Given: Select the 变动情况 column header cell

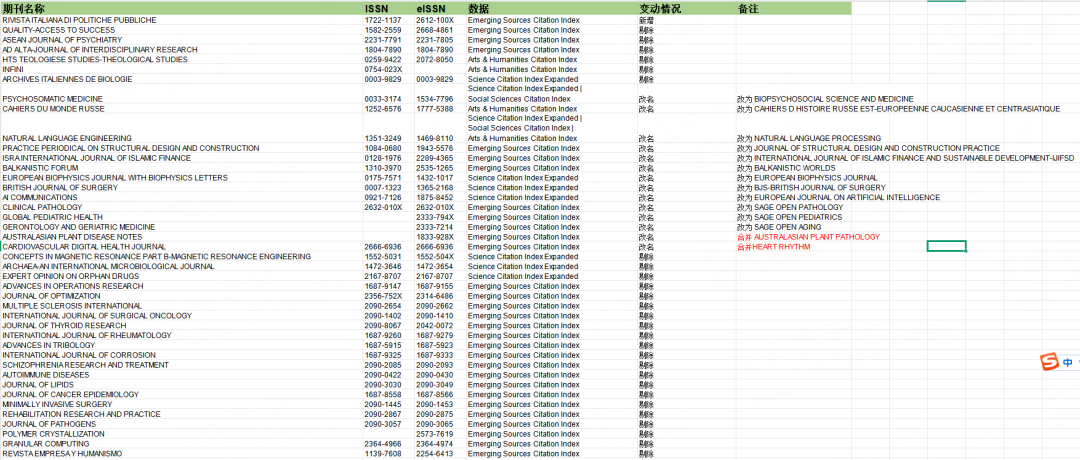Looking at the screenshot, I should tap(686, 9).
